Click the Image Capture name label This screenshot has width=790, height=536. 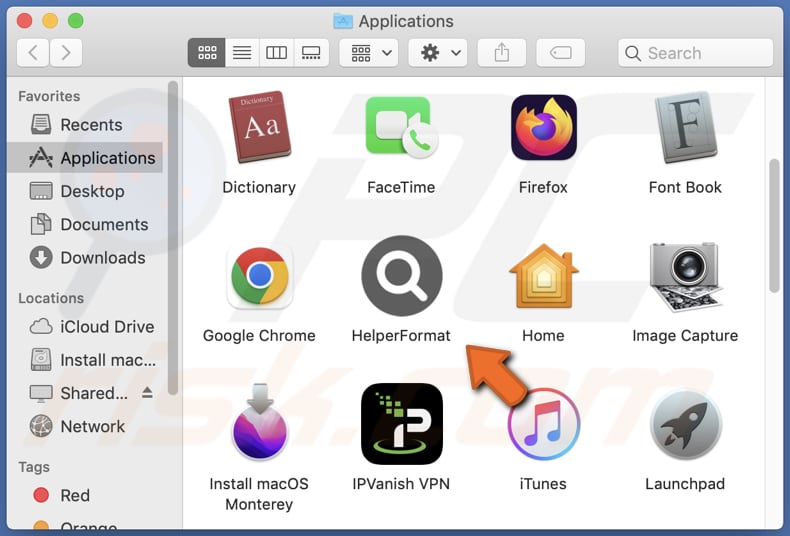tap(685, 336)
